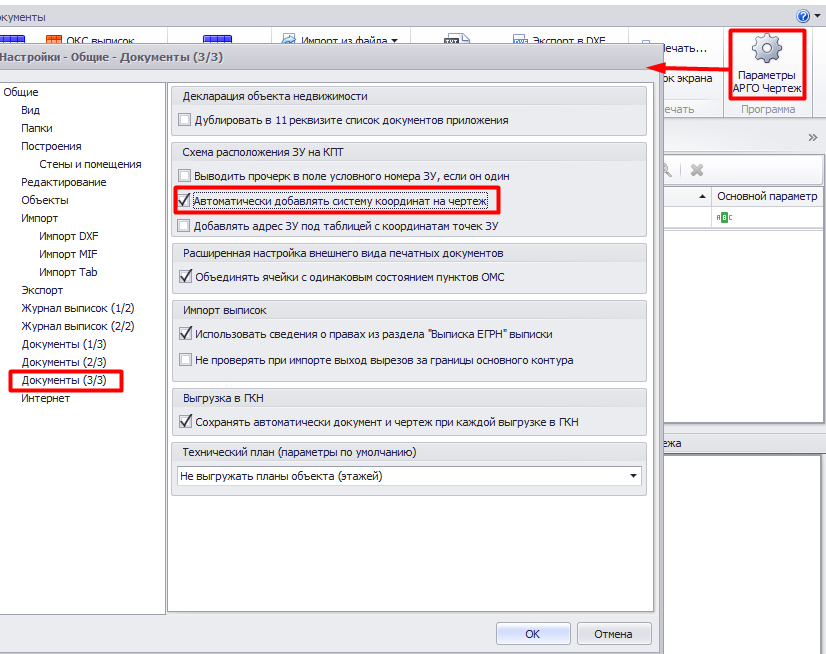The image size is (826, 654).
Task: Disable Объединять ячейки с одинаковым состоянием checkbox
Action: (x=184, y=276)
